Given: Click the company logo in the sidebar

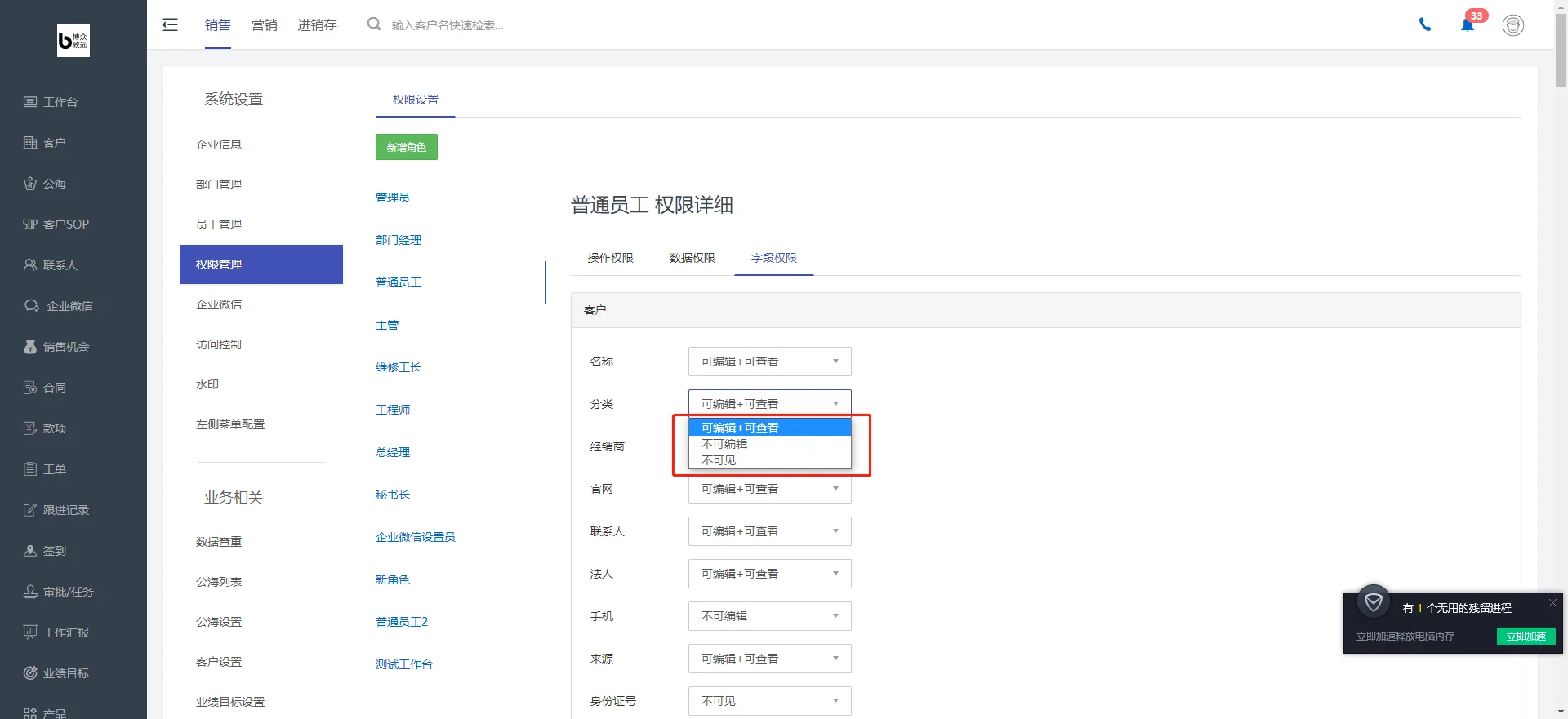Looking at the screenshot, I should point(73,41).
